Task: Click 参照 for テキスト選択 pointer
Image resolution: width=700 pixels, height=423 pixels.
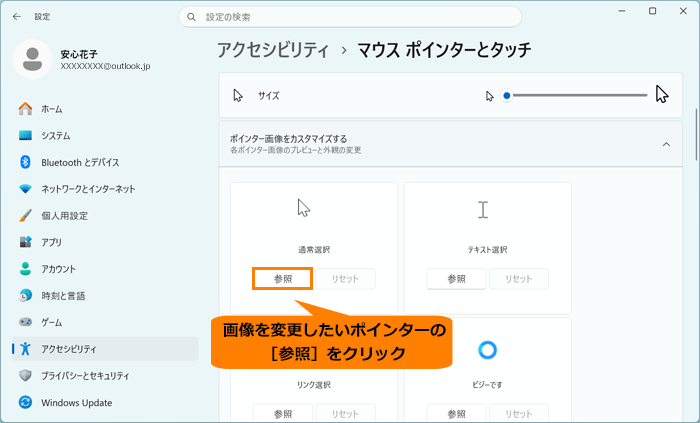Action: 456,279
